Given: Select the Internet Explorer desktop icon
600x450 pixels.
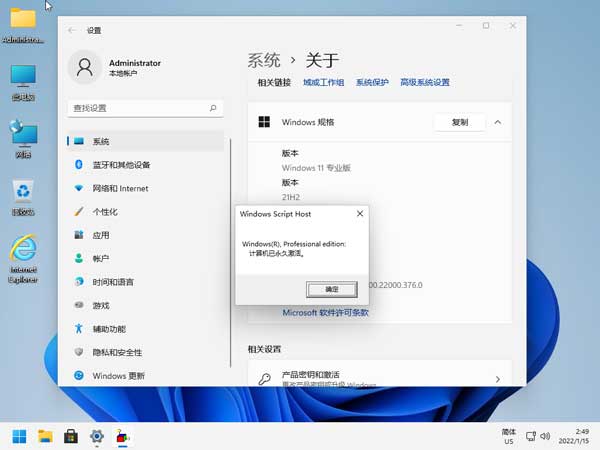Looking at the screenshot, I should click(23, 259).
